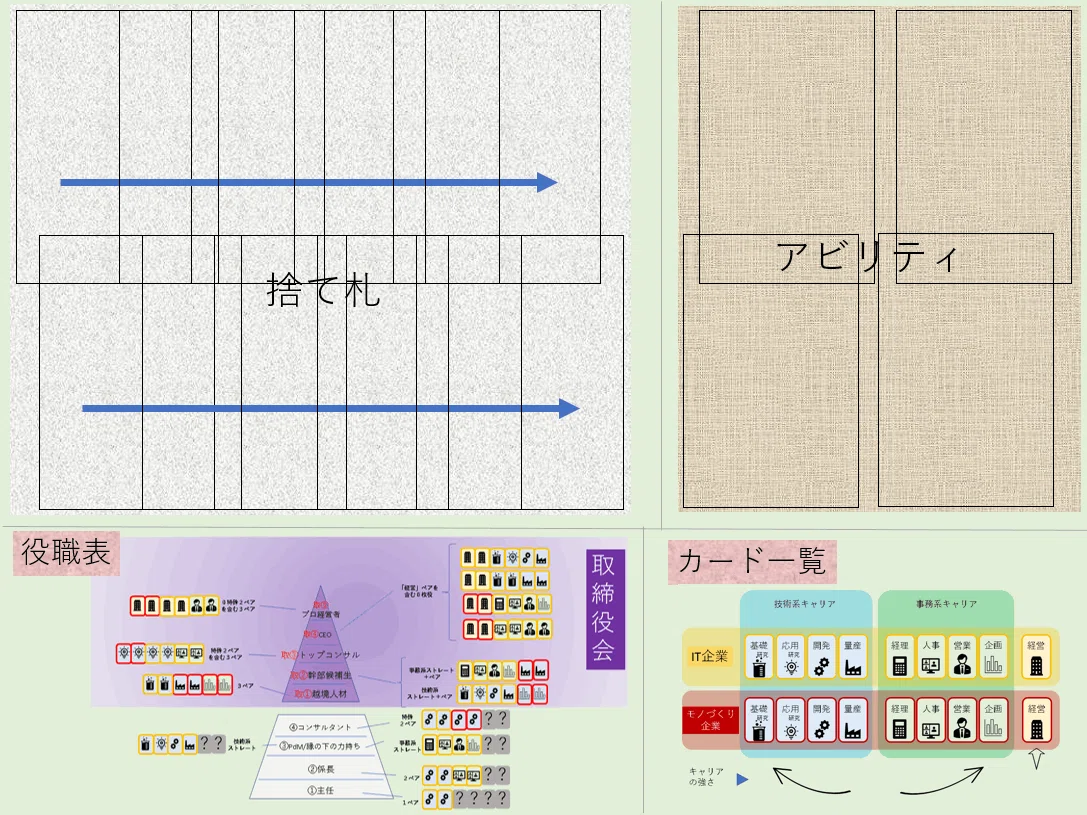This screenshot has width=1087, height=815.
Task: Click the 1ペア hand label
Action: tap(410, 802)
